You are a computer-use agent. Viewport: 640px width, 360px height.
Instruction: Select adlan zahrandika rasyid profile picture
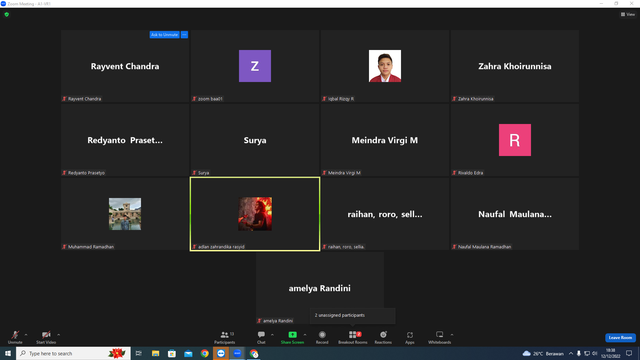(x=255, y=214)
